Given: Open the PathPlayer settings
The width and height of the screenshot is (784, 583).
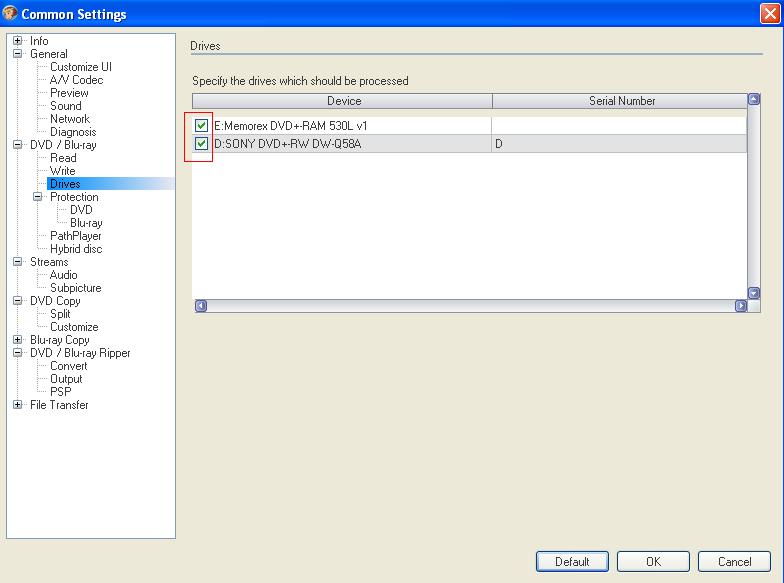Looking at the screenshot, I should [x=76, y=236].
